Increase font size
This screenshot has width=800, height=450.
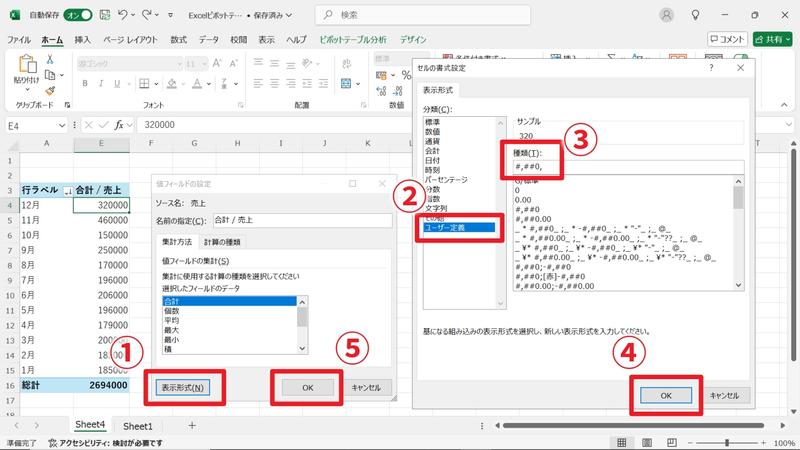point(217,64)
